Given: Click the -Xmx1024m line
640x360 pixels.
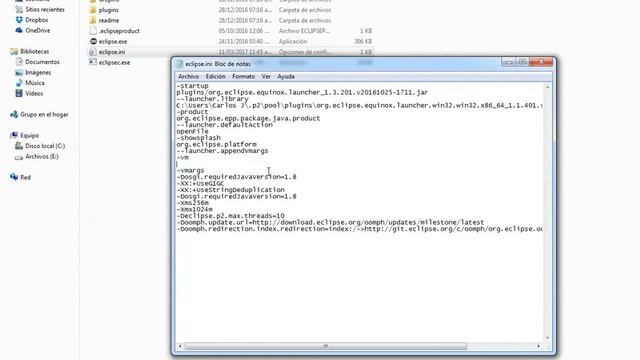Looking at the screenshot, I should point(194,209).
